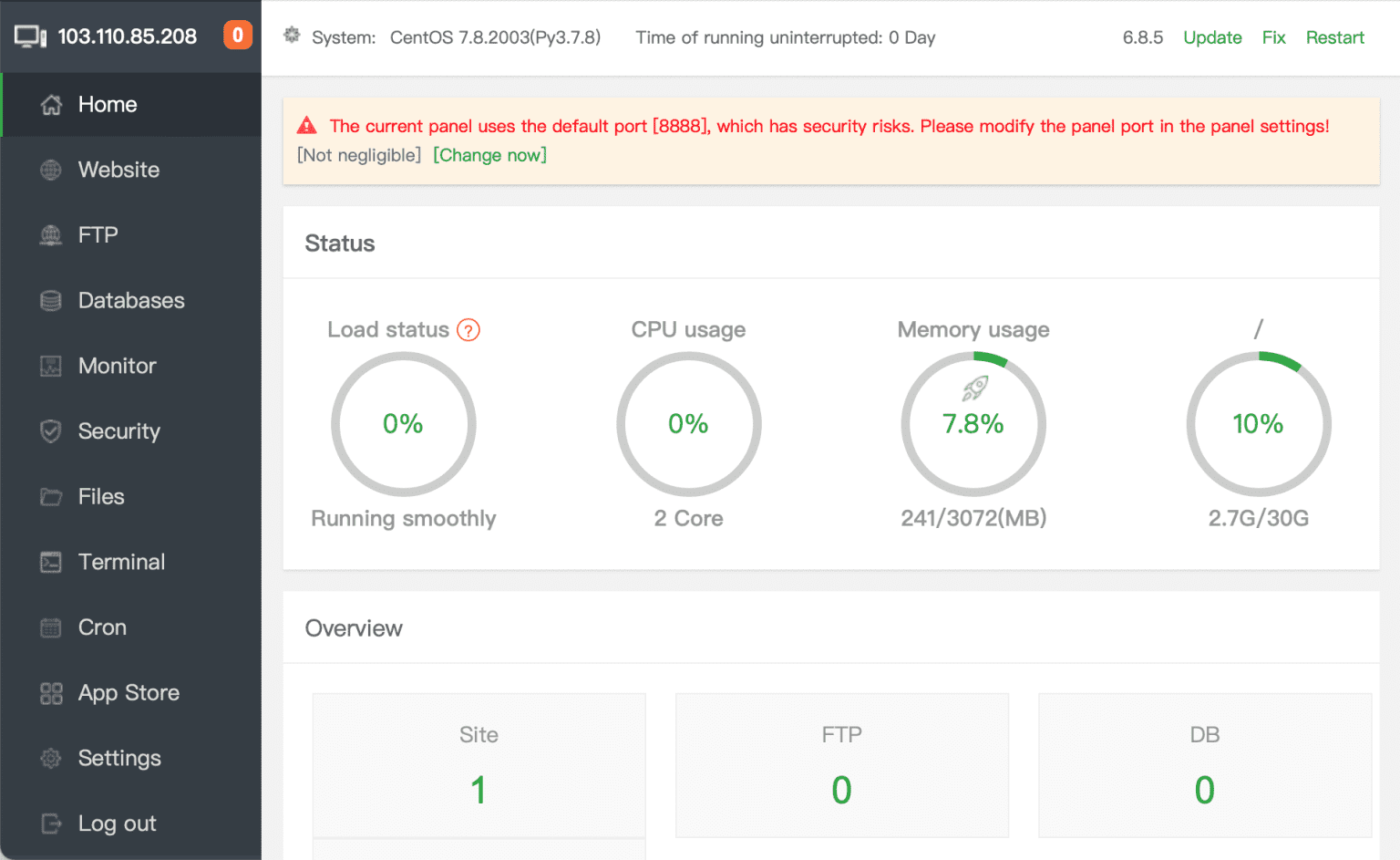Screen dimensions: 1400x860
Task: Click the Fix link in header
Action: [x=1273, y=37]
